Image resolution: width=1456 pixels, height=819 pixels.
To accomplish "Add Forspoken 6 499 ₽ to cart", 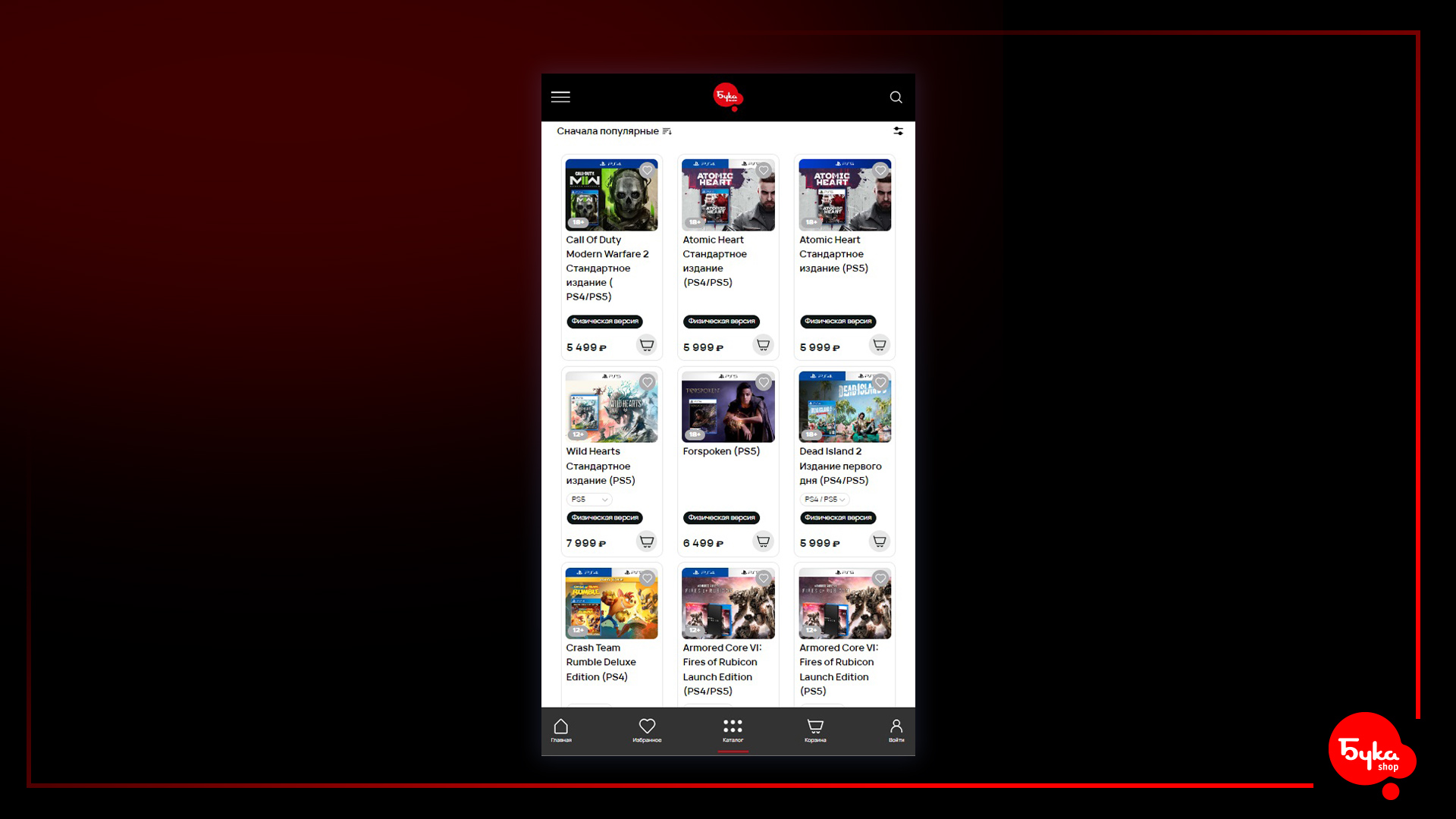I will [764, 541].
